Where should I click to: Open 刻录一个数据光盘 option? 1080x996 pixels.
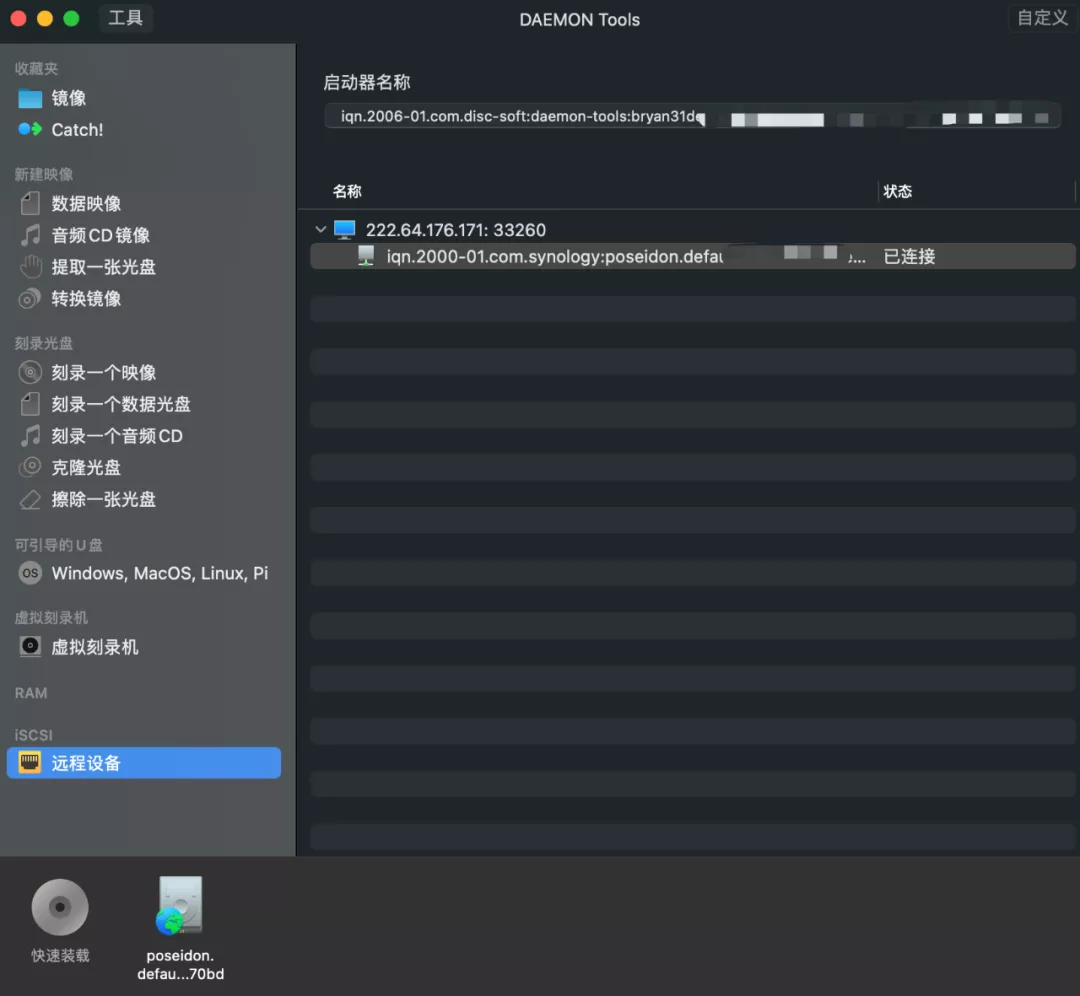tap(121, 404)
